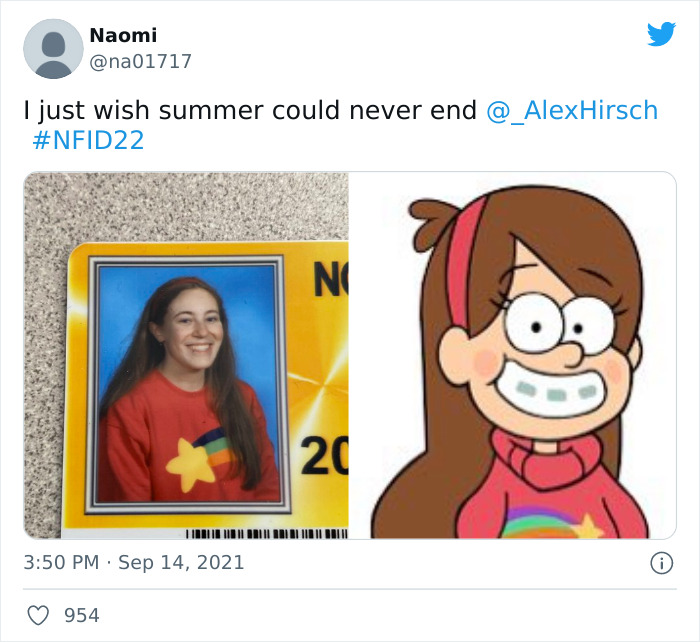
Task: Open Naomi's default profile avatar
Action: coord(53,49)
